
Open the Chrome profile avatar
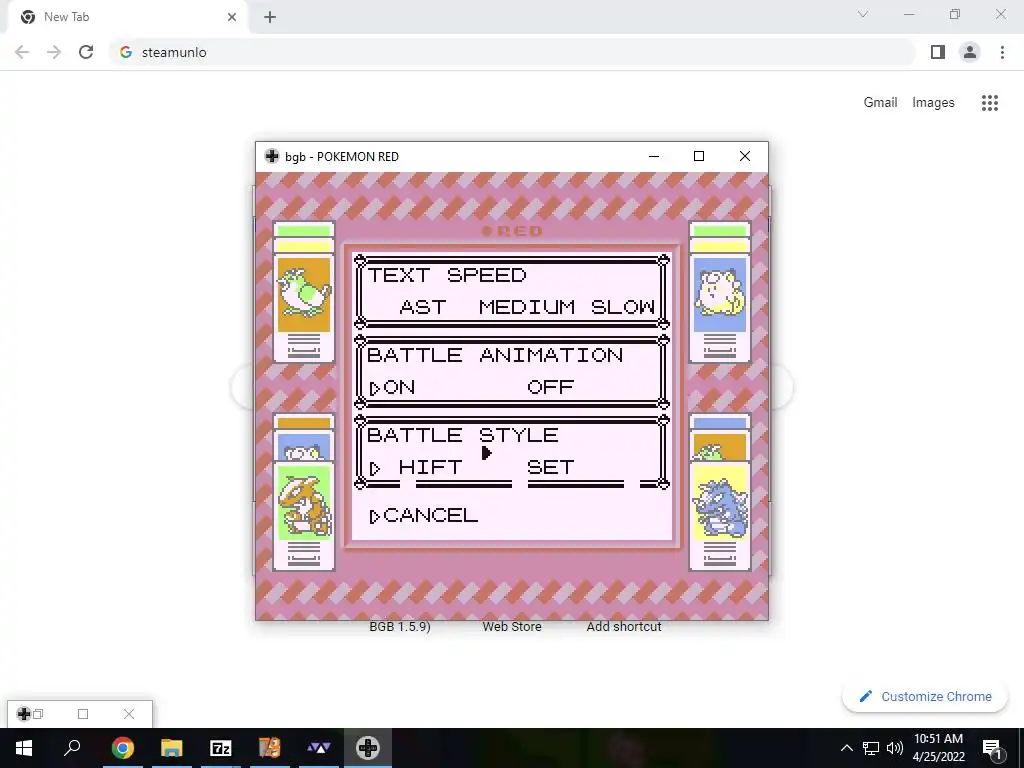coord(970,52)
